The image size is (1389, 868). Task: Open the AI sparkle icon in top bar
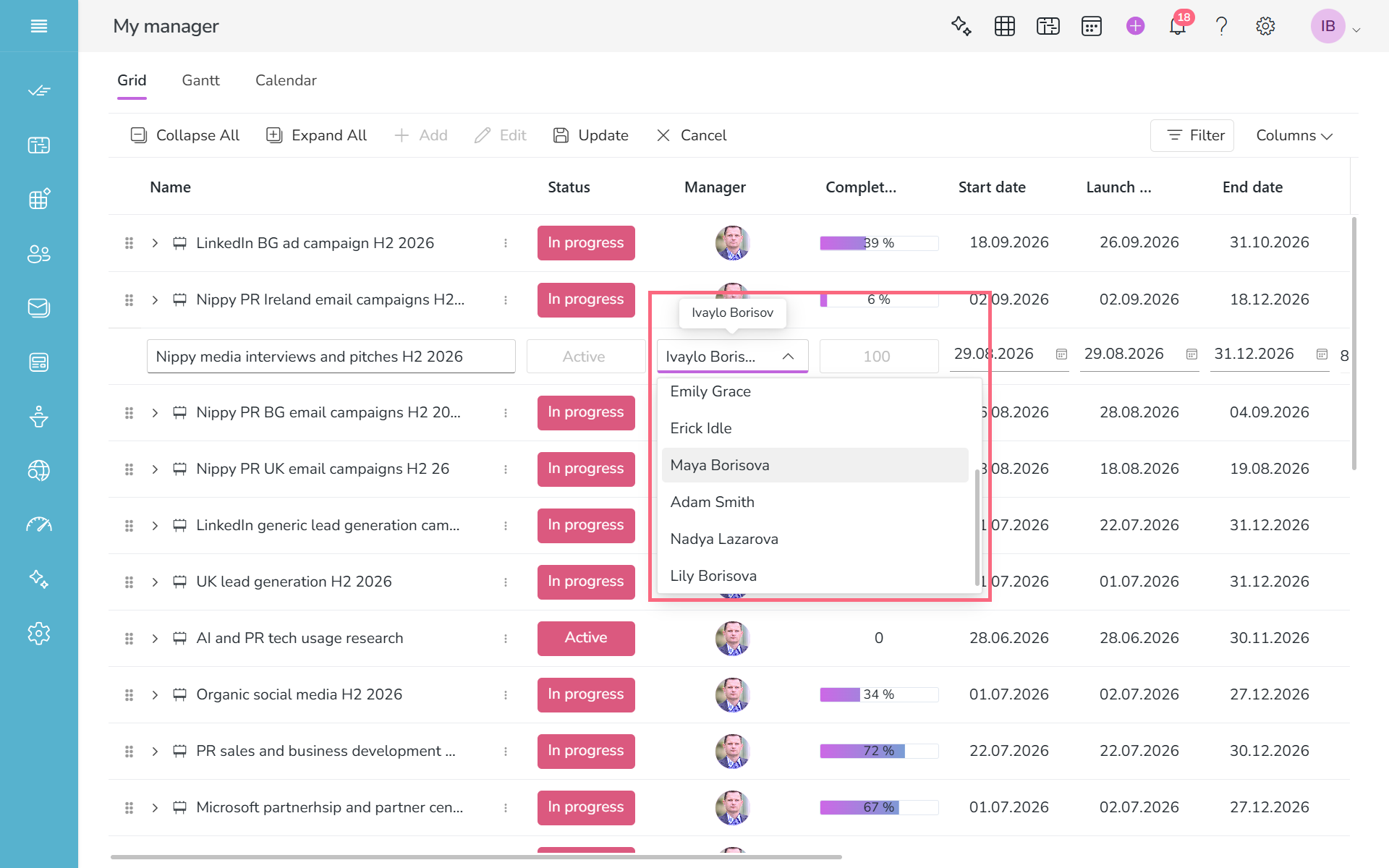click(961, 26)
